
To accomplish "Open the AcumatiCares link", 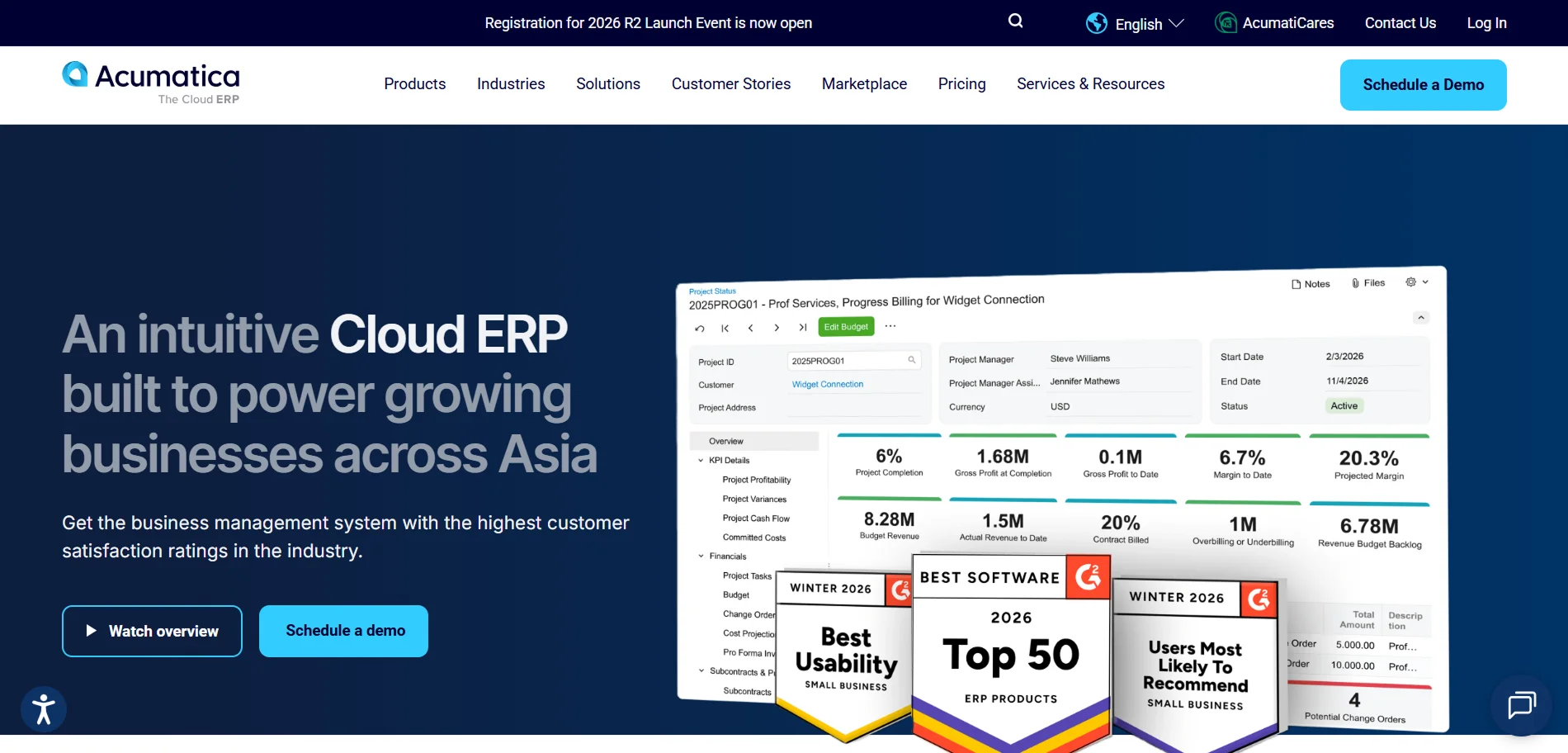I will [1287, 23].
